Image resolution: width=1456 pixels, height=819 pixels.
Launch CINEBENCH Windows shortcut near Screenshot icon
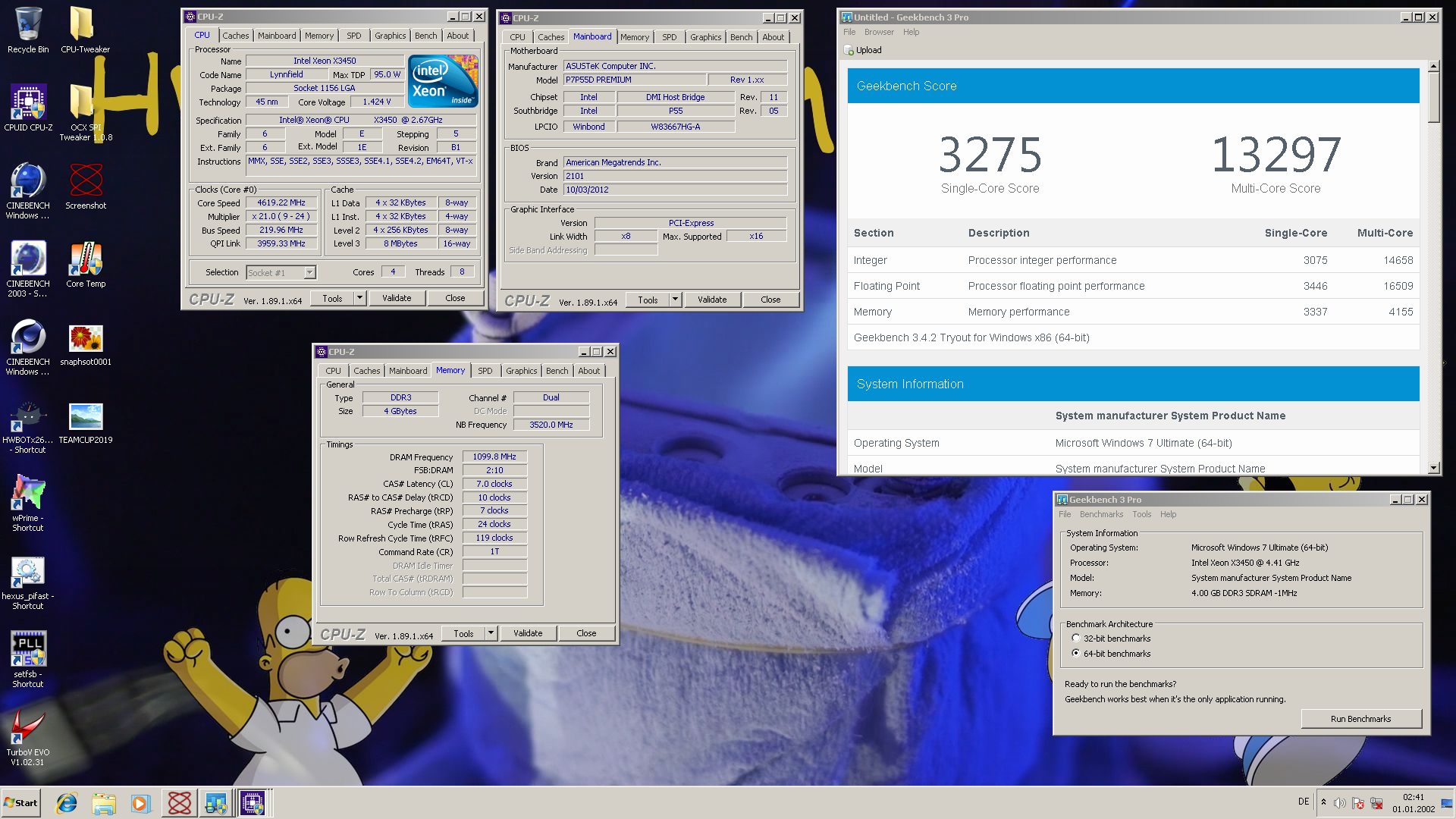(x=28, y=190)
